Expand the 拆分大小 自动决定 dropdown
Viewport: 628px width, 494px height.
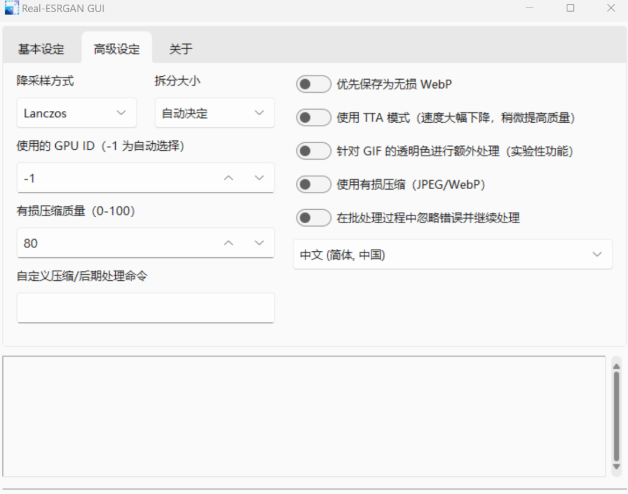click(x=215, y=113)
